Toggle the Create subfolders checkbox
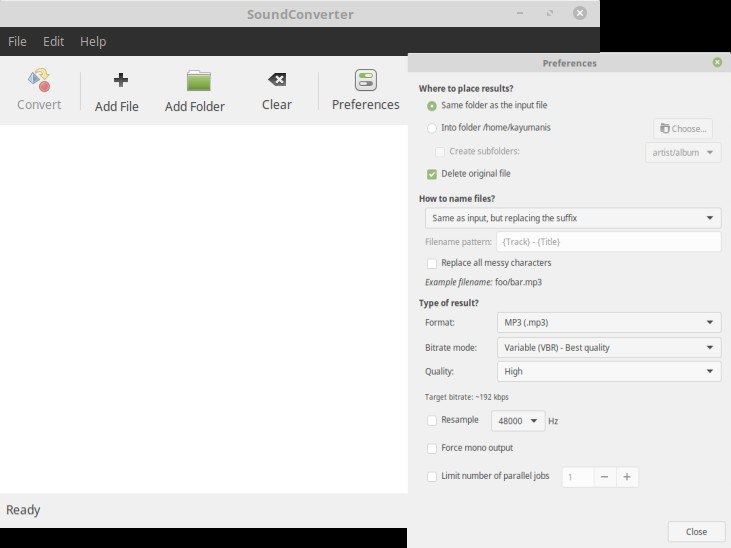731x548 pixels. tap(440, 152)
